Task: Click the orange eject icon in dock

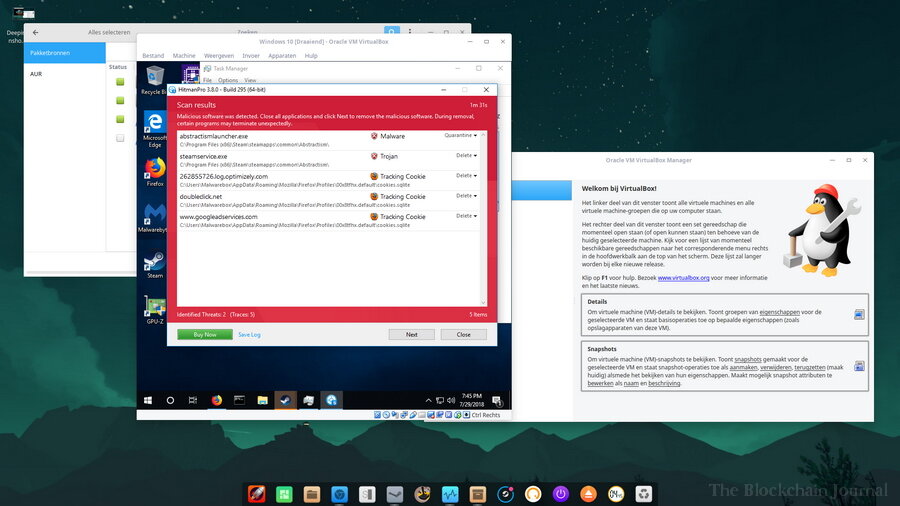Action: click(x=588, y=493)
